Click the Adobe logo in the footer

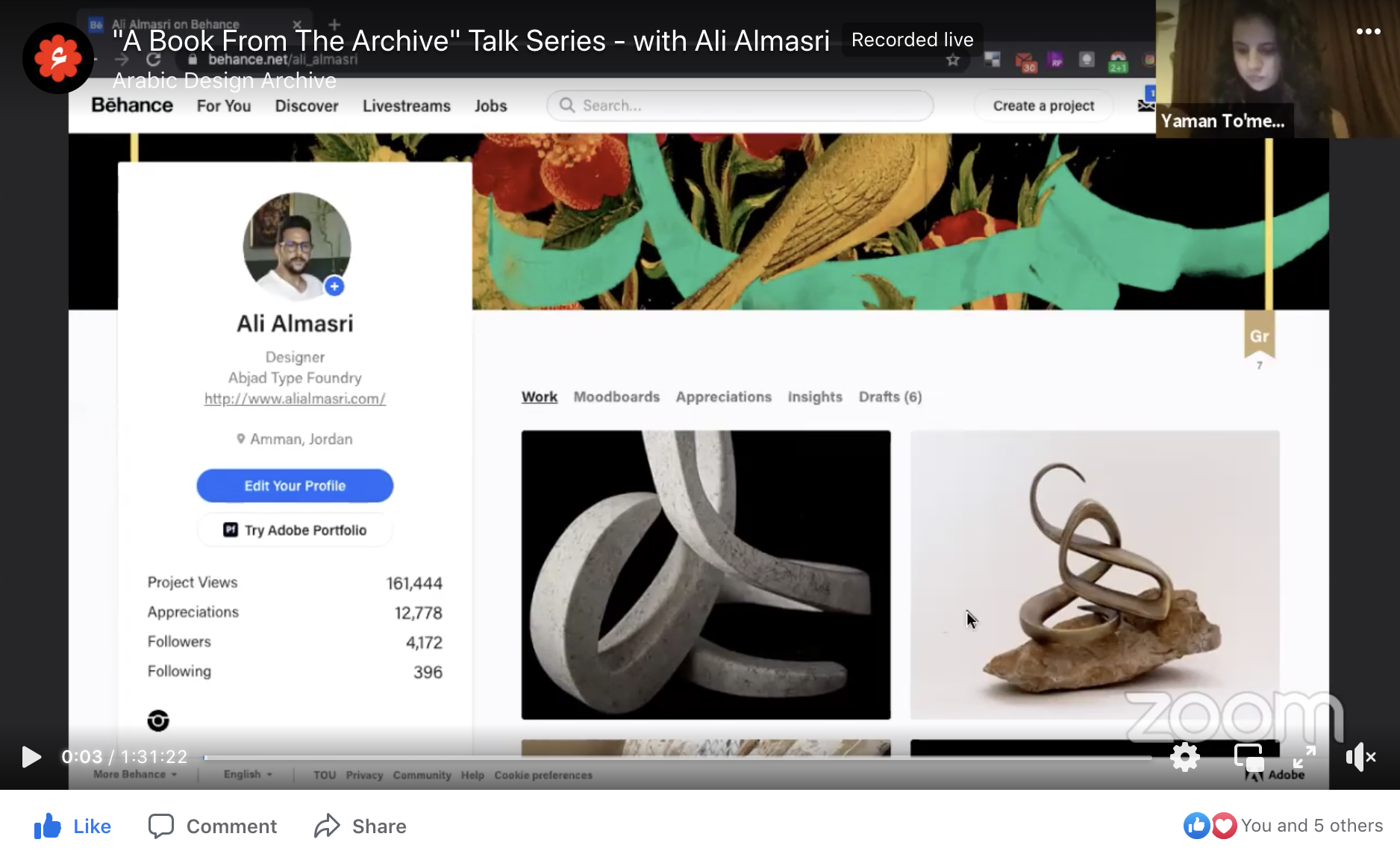tap(1275, 775)
